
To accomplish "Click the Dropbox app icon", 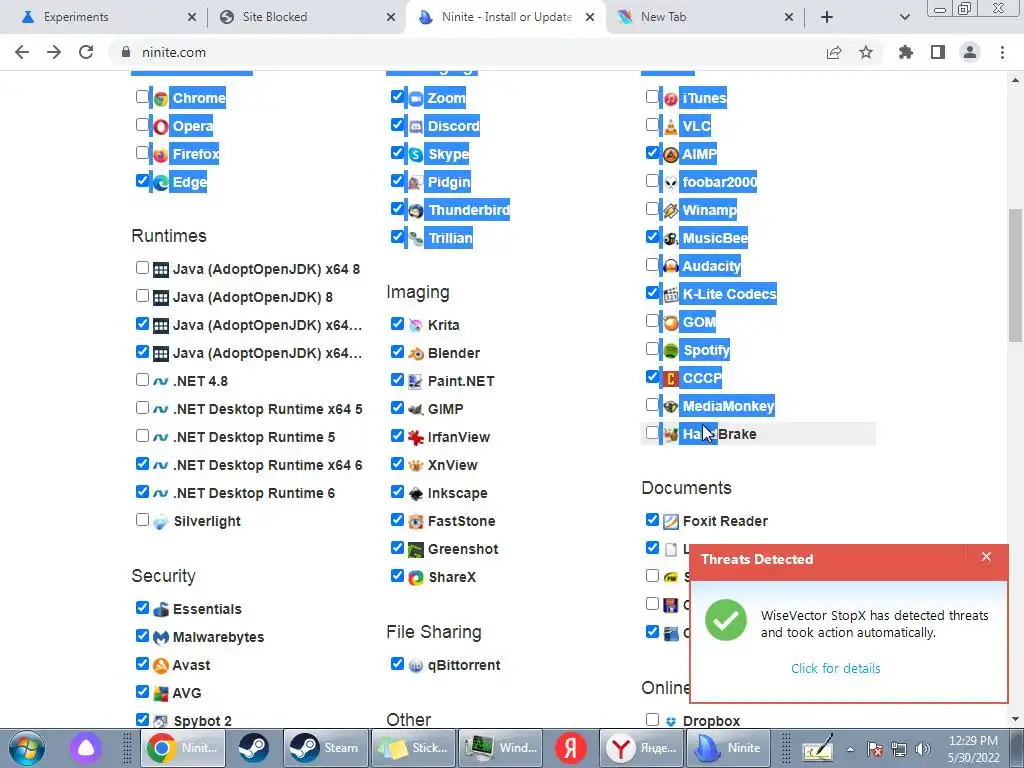I will tap(671, 722).
